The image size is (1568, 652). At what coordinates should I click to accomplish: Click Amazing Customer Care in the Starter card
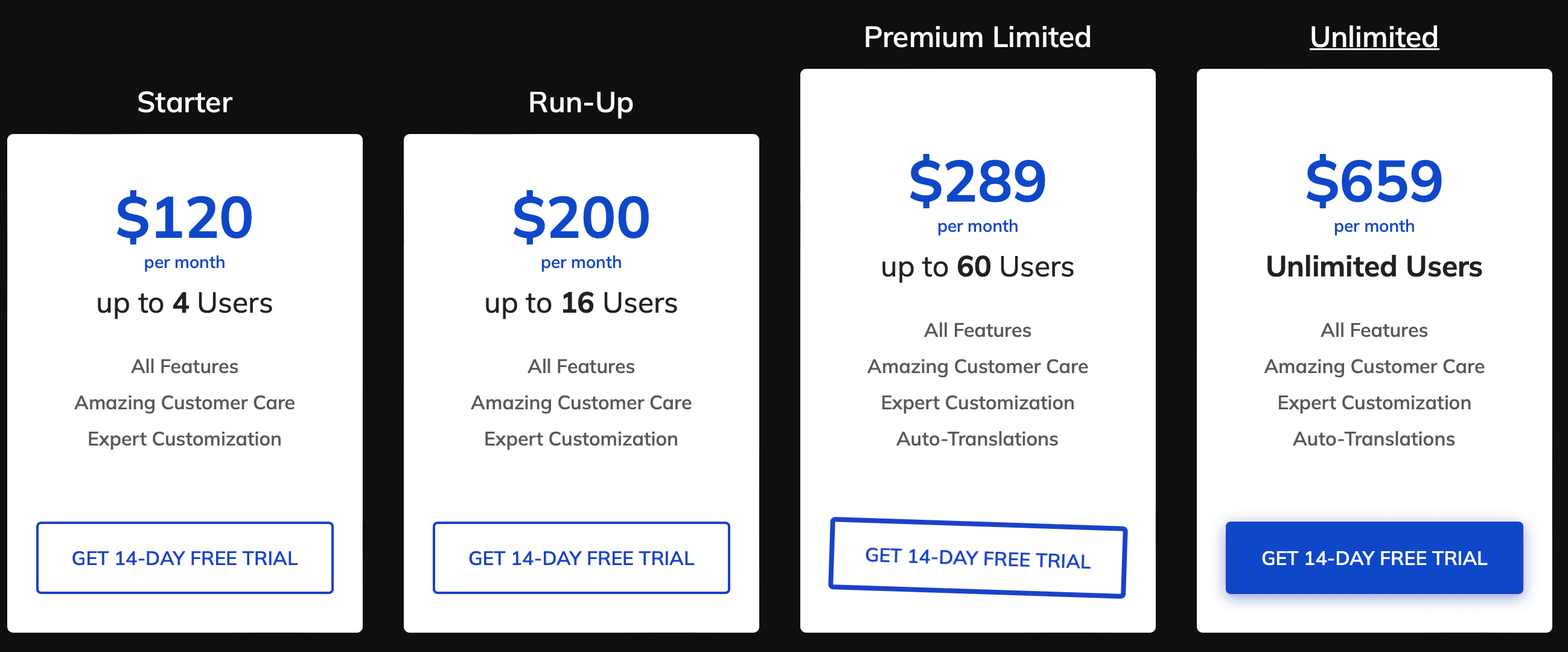(185, 403)
